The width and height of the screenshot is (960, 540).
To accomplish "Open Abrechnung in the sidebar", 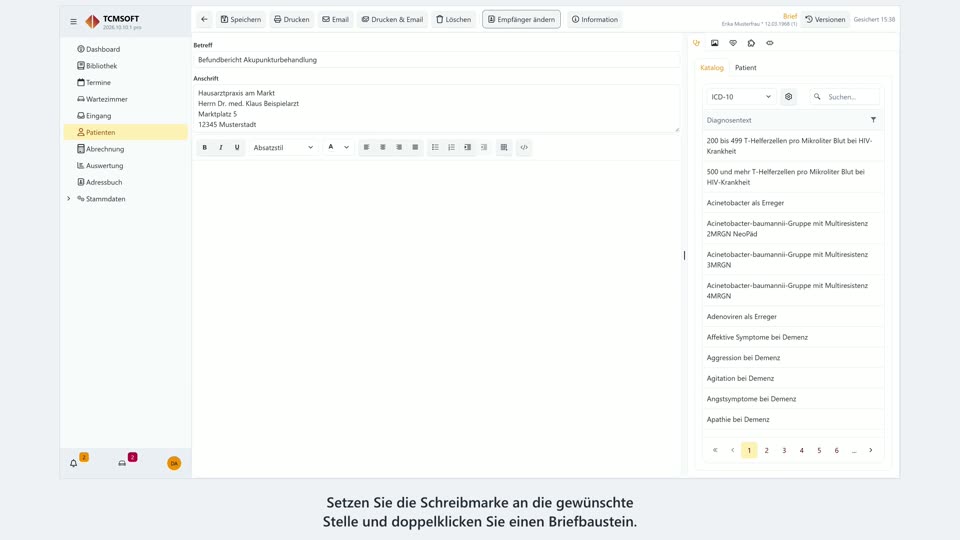I will pyautogui.click(x=126, y=149).
